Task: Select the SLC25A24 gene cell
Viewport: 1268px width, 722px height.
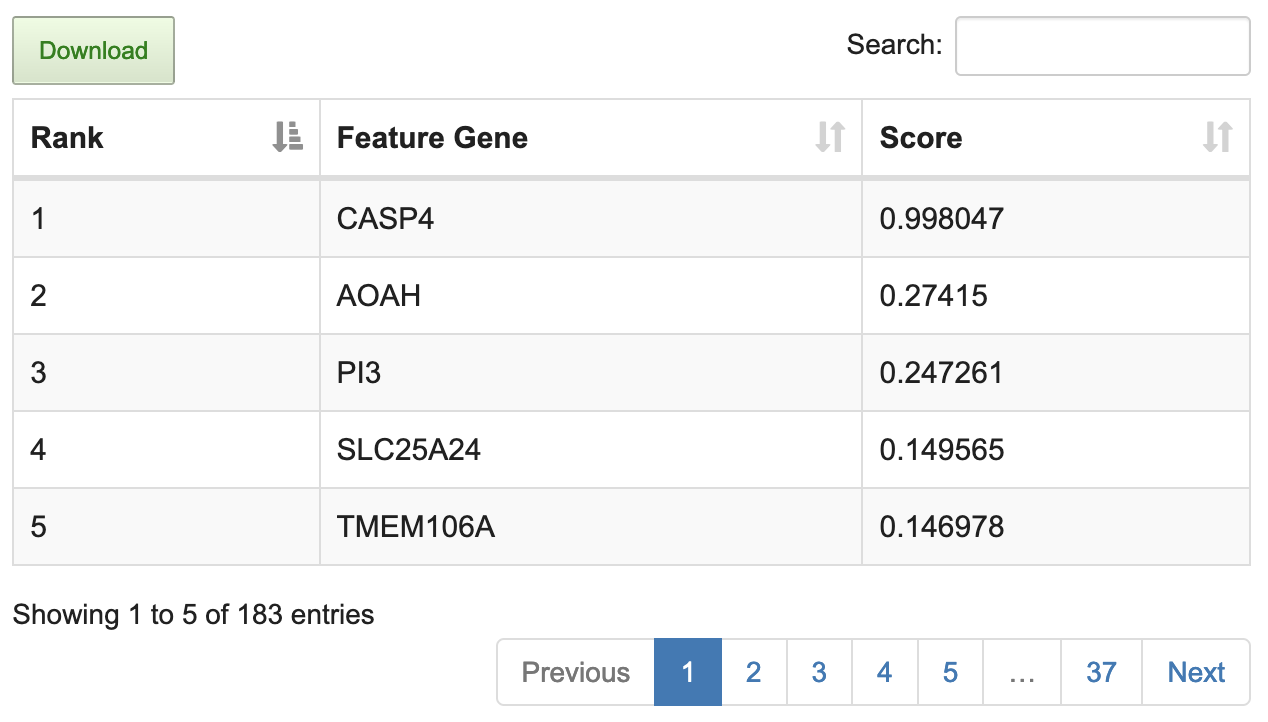Action: click(x=409, y=450)
